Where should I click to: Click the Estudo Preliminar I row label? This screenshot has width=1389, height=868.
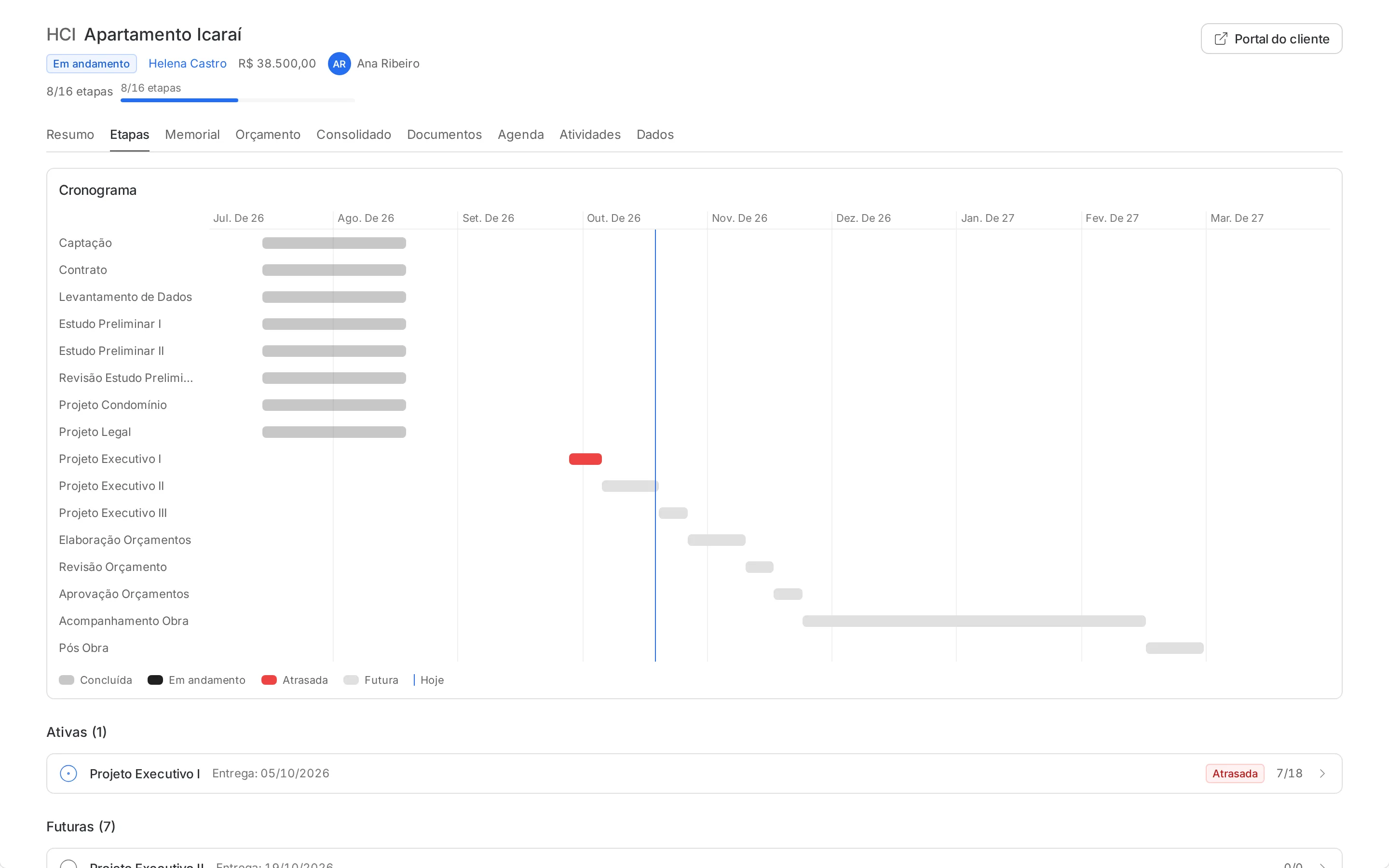(109, 324)
